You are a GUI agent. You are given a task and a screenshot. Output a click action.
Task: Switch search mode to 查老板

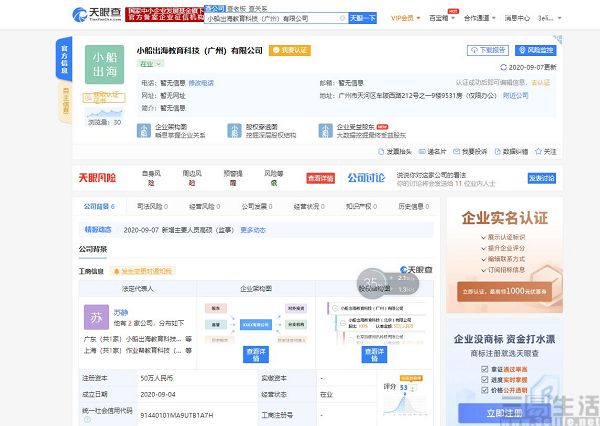point(236,8)
